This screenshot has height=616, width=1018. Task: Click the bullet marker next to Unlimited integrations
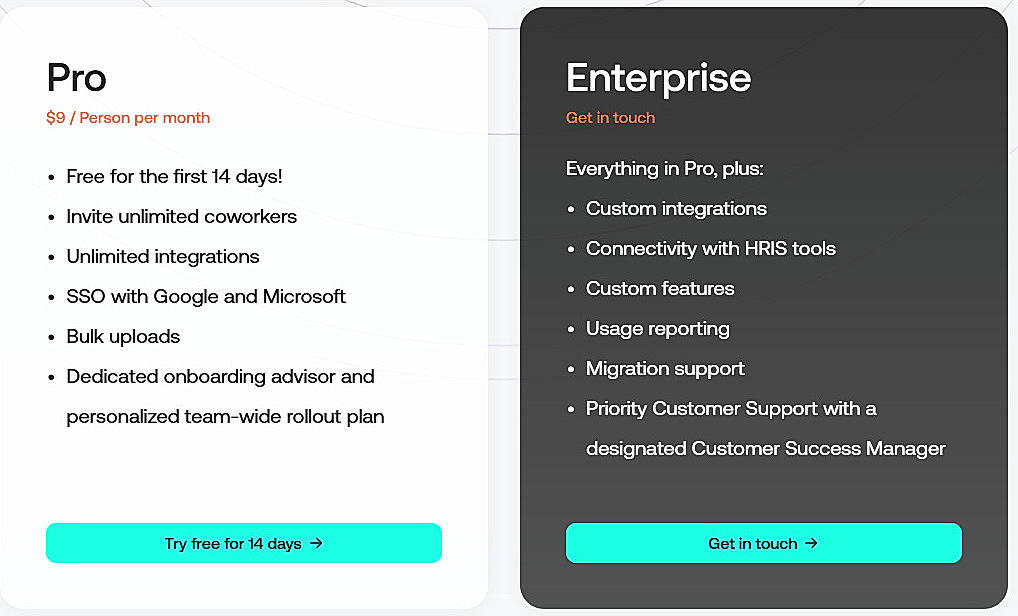click(50, 256)
